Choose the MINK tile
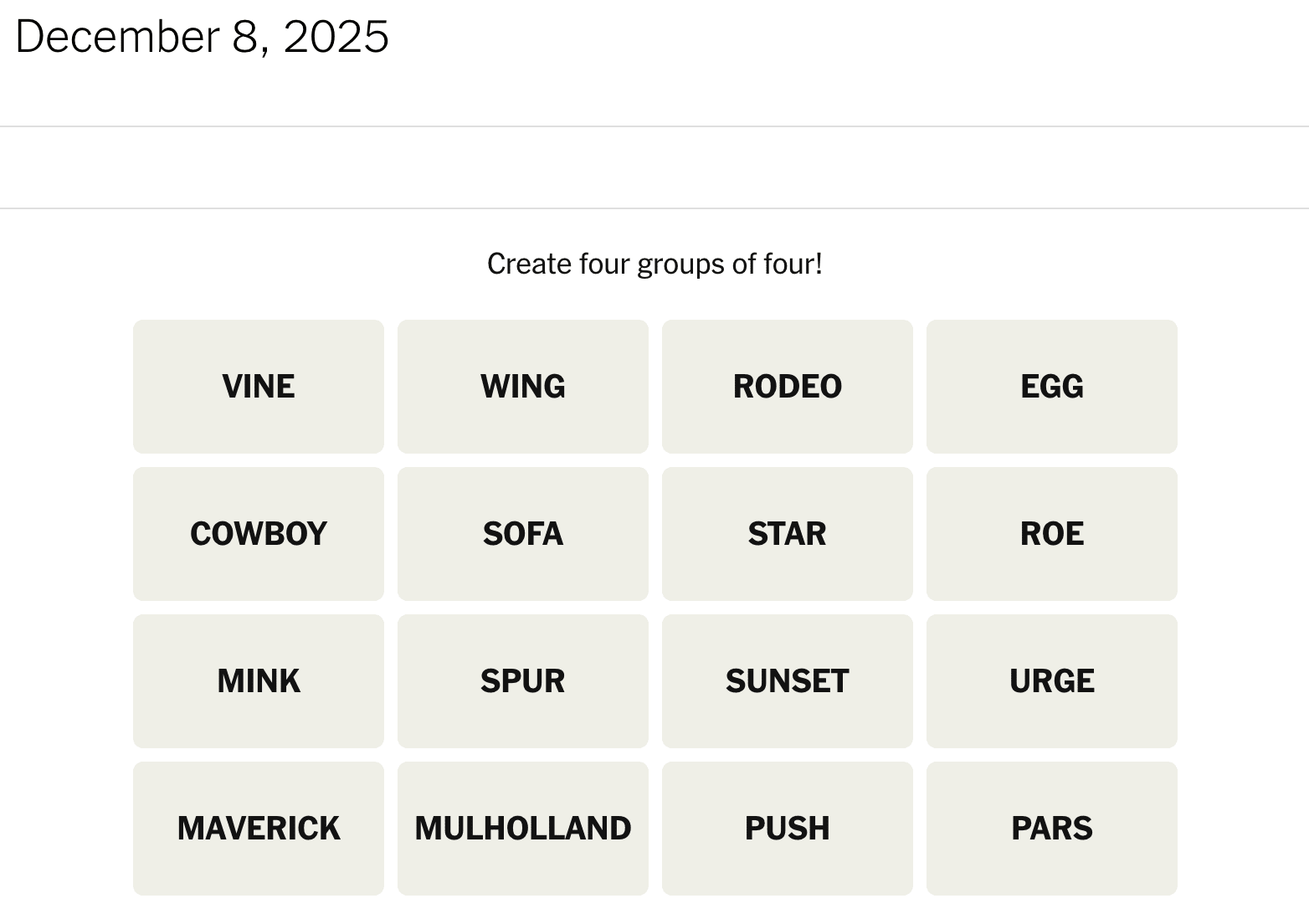Screen dimensions: 1309x924 click(258, 681)
